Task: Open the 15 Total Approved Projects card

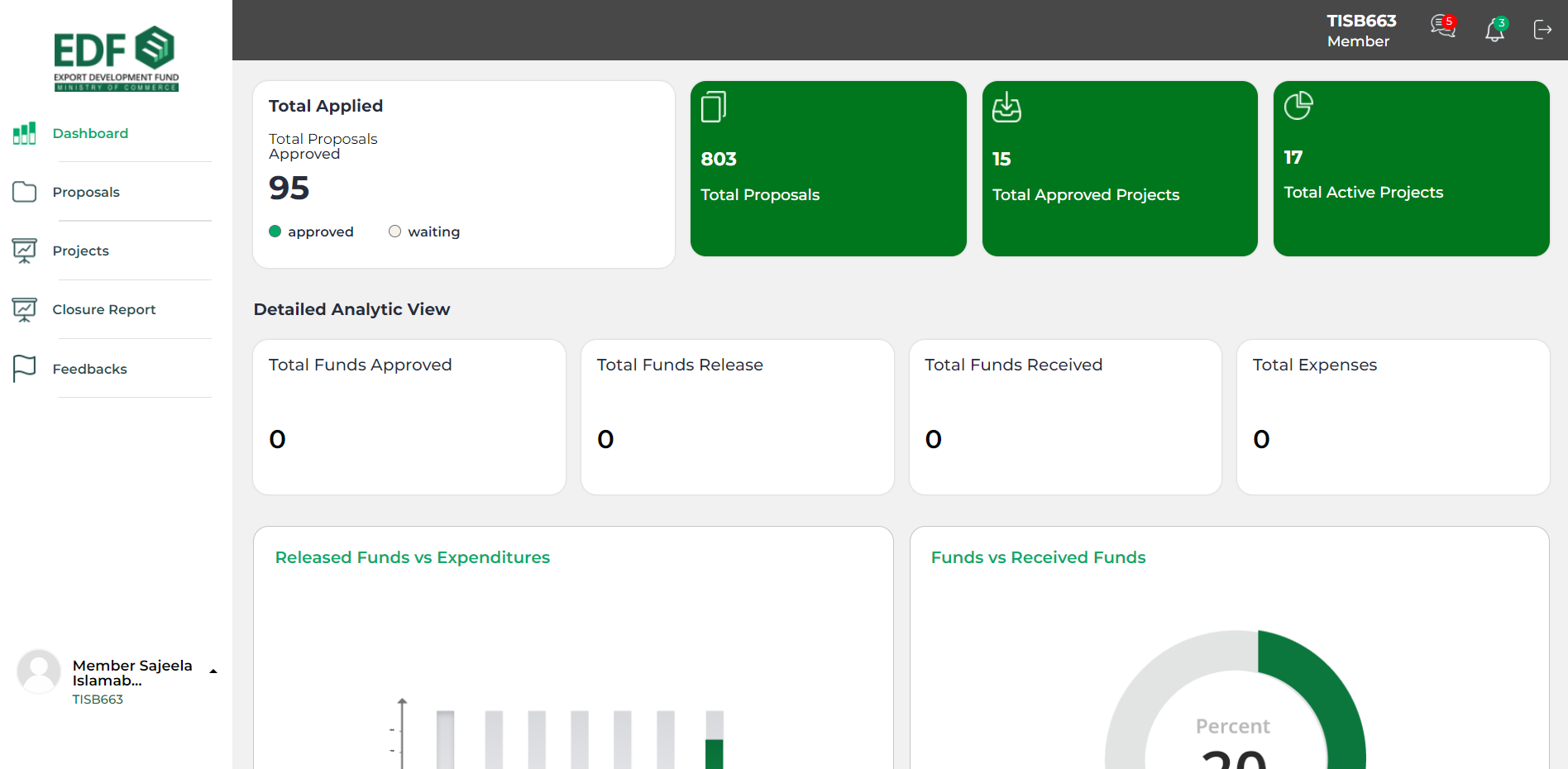Action: [1120, 169]
